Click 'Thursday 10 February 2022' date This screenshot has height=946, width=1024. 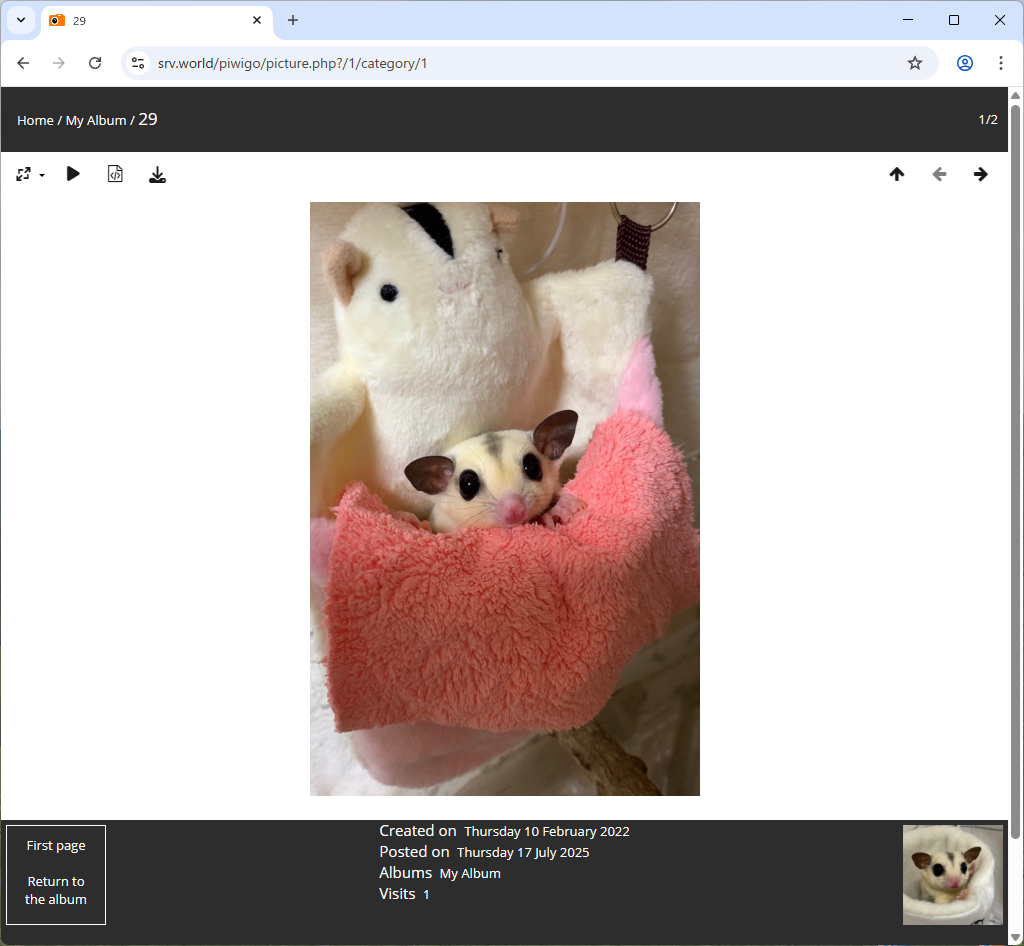547,832
